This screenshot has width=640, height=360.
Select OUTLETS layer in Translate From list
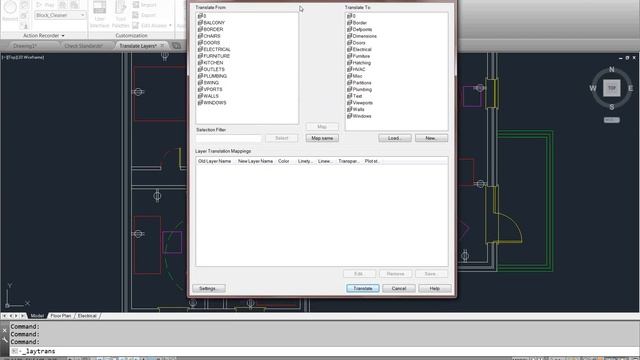(211, 69)
